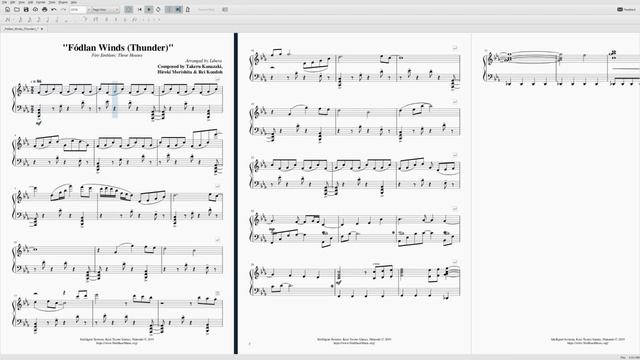Click the first system on page 2
The image size is (640, 360).
(354, 69)
